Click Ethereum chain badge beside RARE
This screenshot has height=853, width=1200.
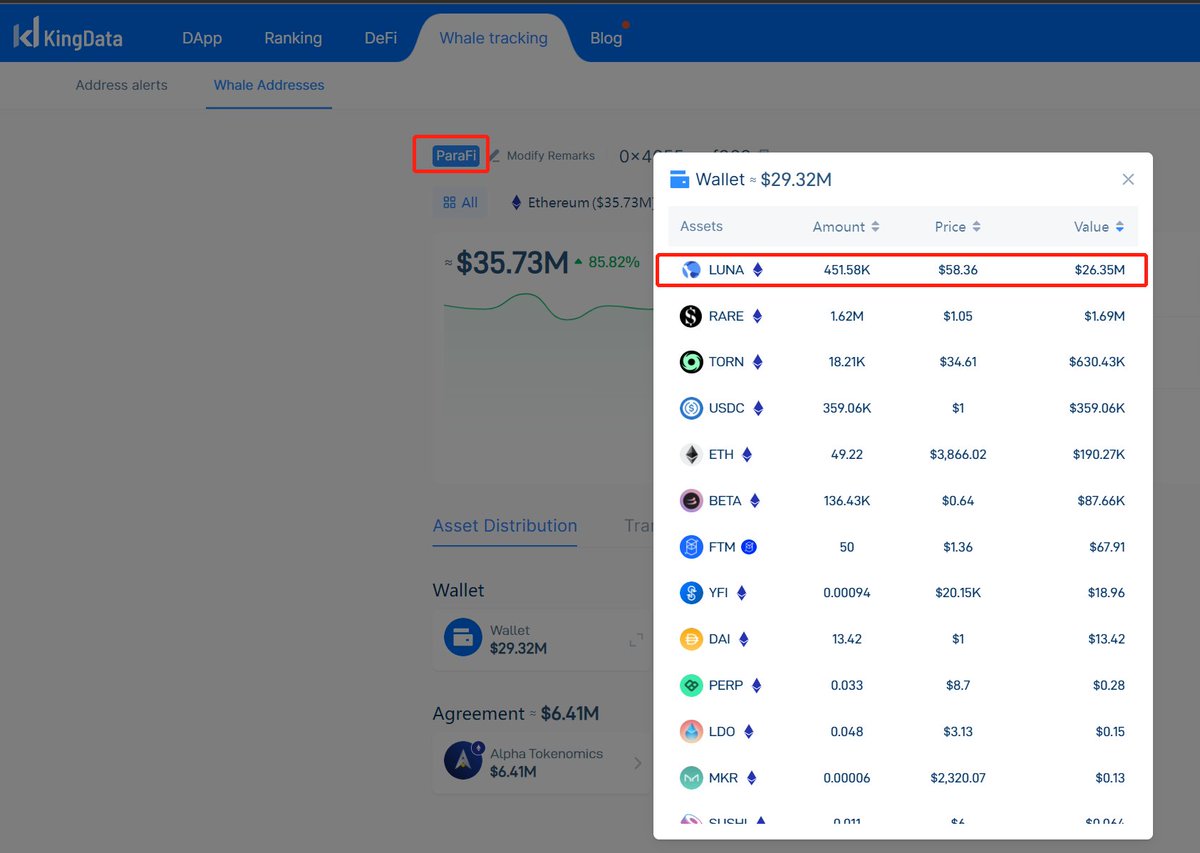757,316
